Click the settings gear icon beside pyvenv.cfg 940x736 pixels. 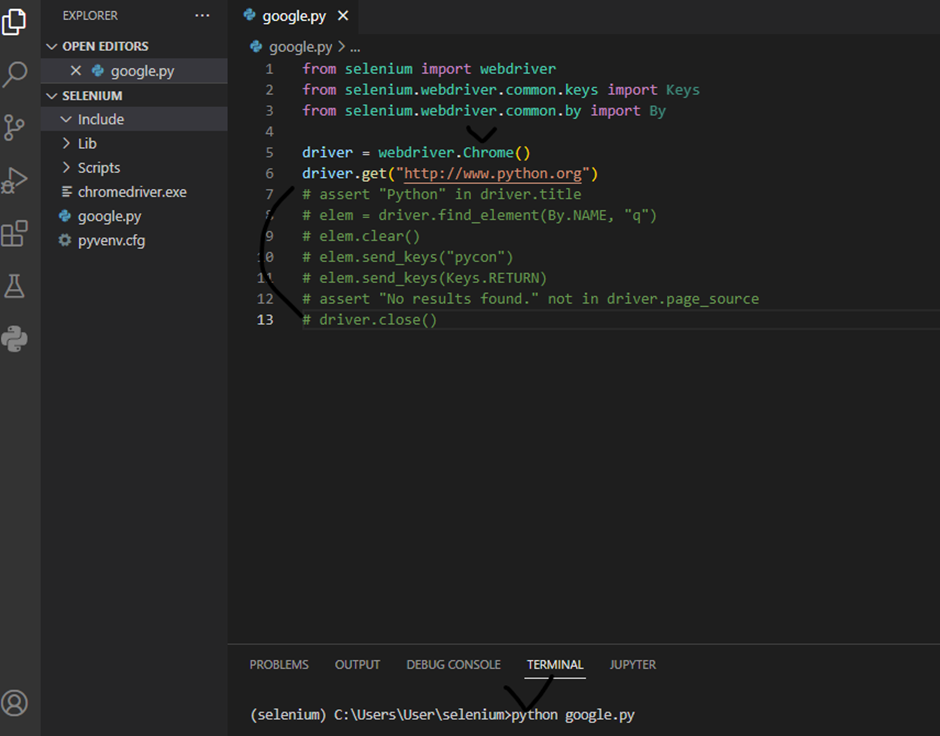65,240
